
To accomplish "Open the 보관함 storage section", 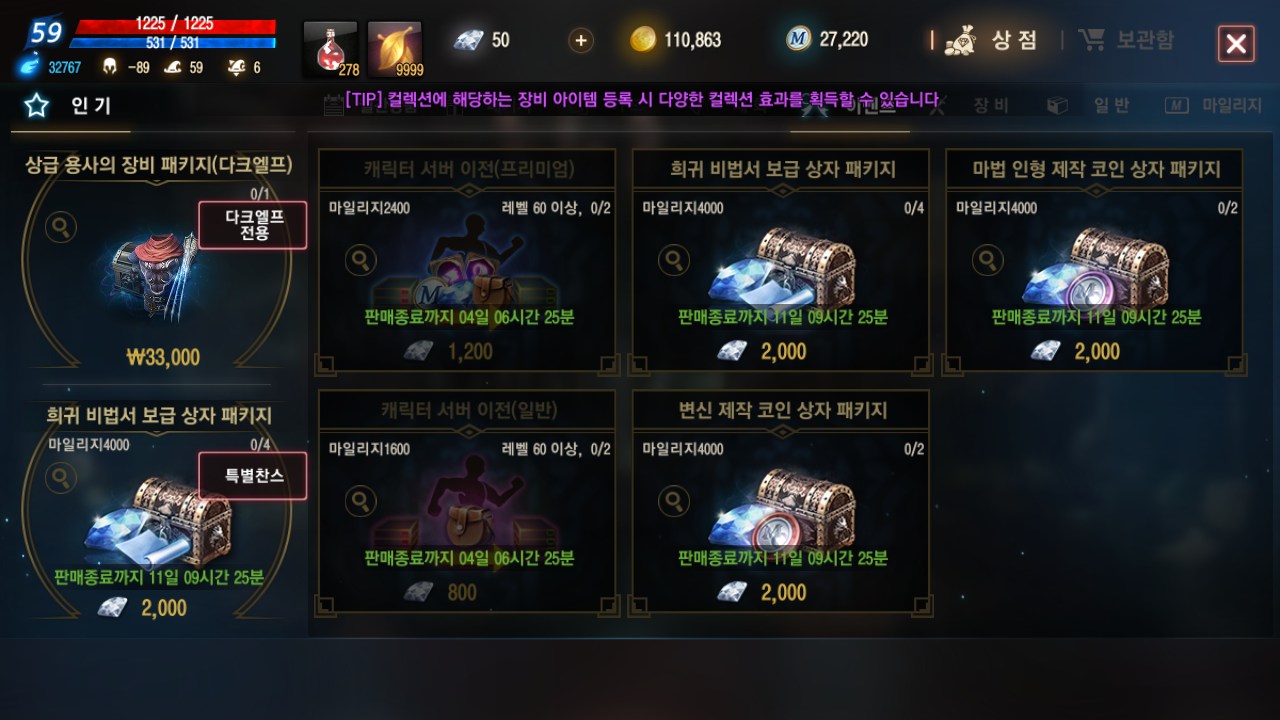I will (1127, 40).
